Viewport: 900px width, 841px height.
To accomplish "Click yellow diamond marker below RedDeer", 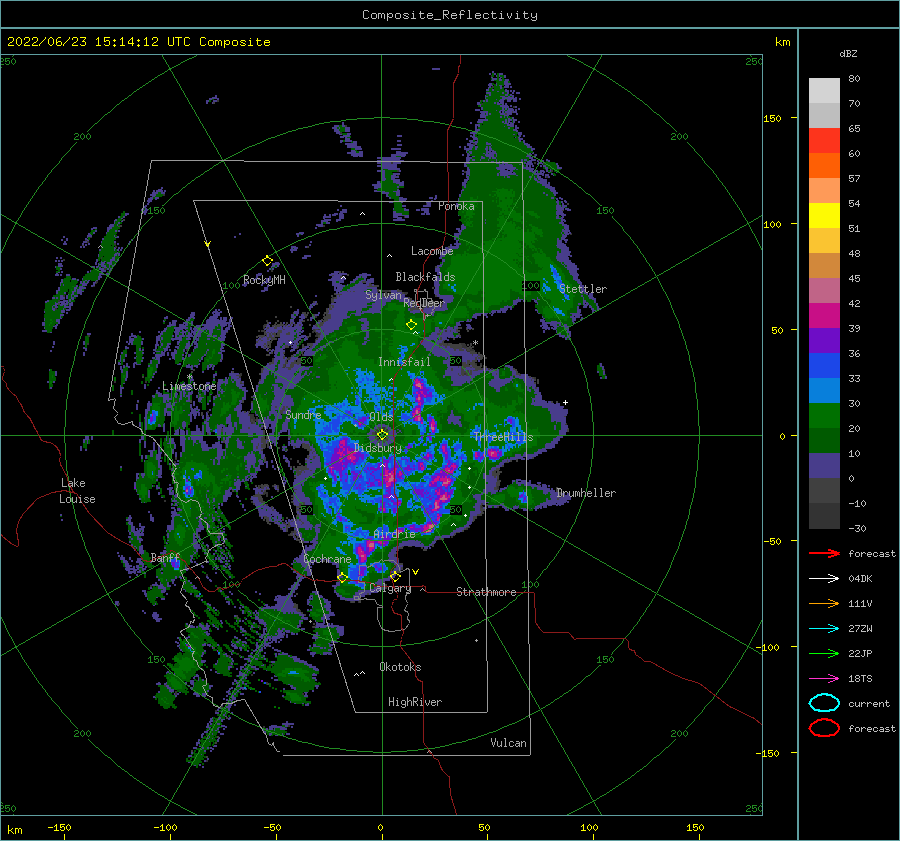I will pyautogui.click(x=411, y=325).
